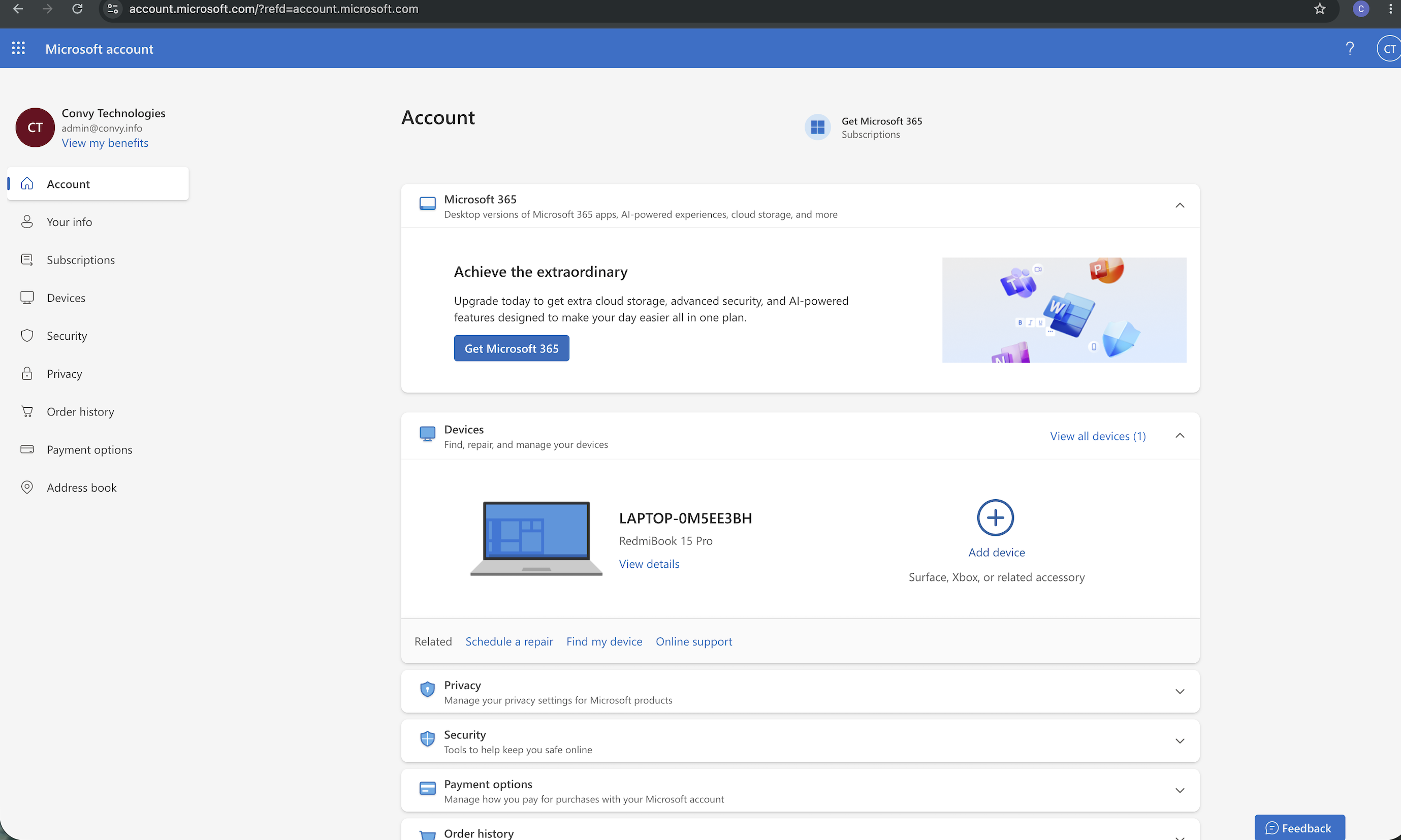The image size is (1401, 840).
Task: Collapse the Devices section chevron
Action: [x=1180, y=436]
